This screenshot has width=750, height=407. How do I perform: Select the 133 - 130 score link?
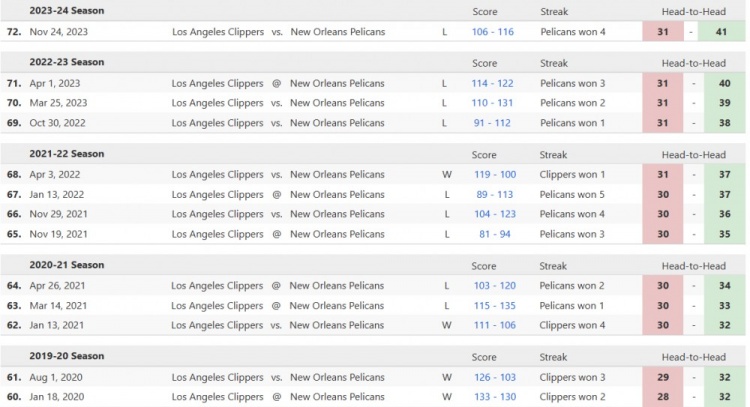pos(492,397)
